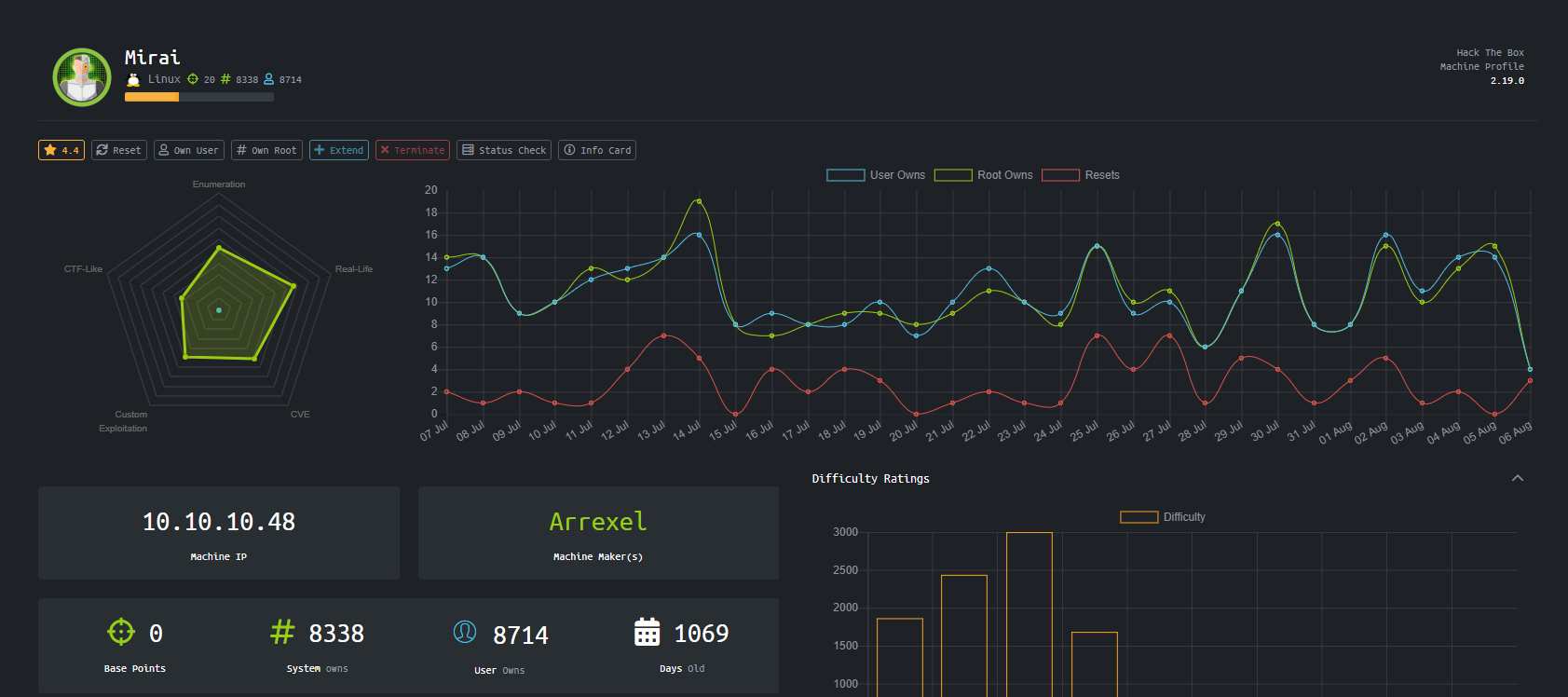1568x697 pixels.
Task: Open the Info Card
Action: (597, 150)
